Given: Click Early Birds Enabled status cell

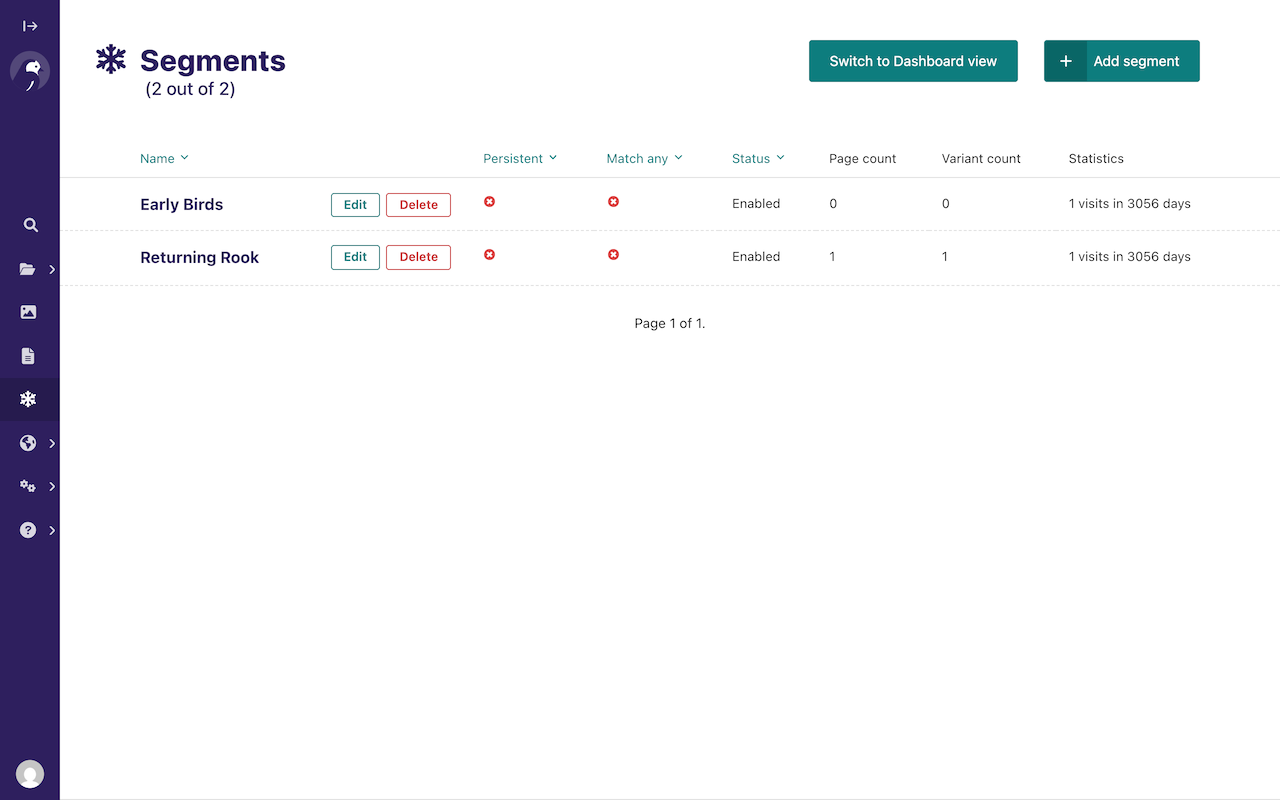Looking at the screenshot, I should click(756, 203).
